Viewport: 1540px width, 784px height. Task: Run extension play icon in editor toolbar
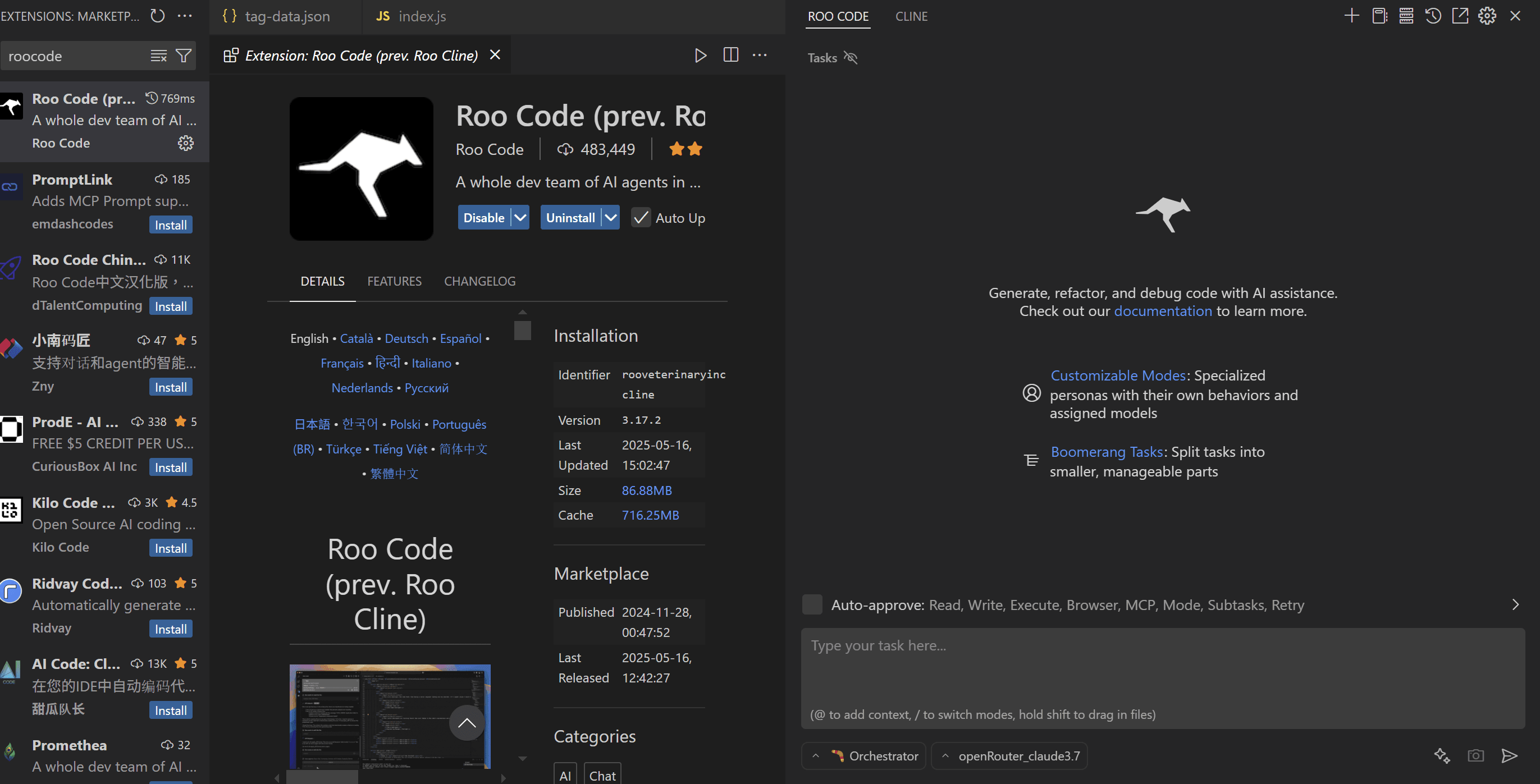(x=701, y=55)
